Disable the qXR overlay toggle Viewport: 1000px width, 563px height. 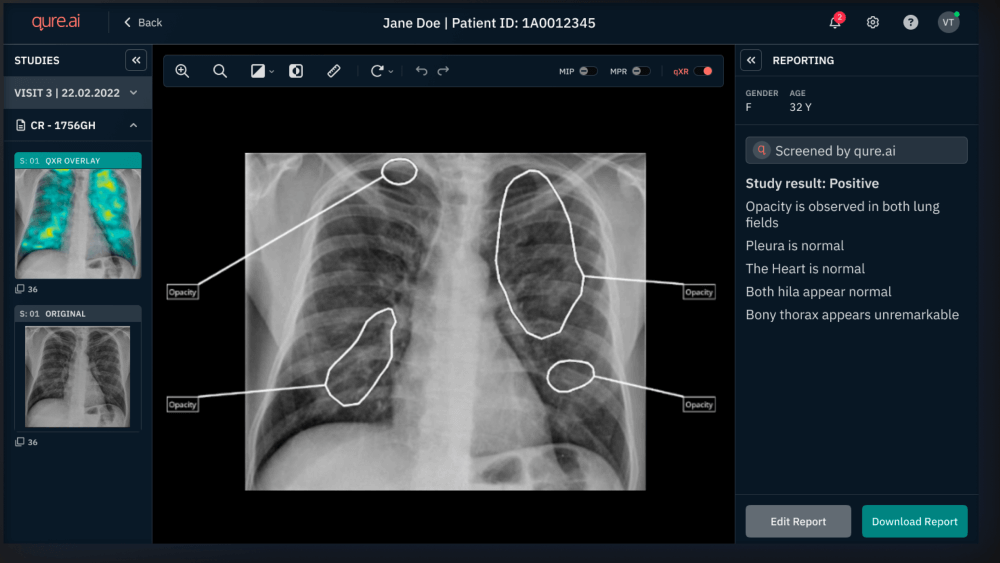704,71
